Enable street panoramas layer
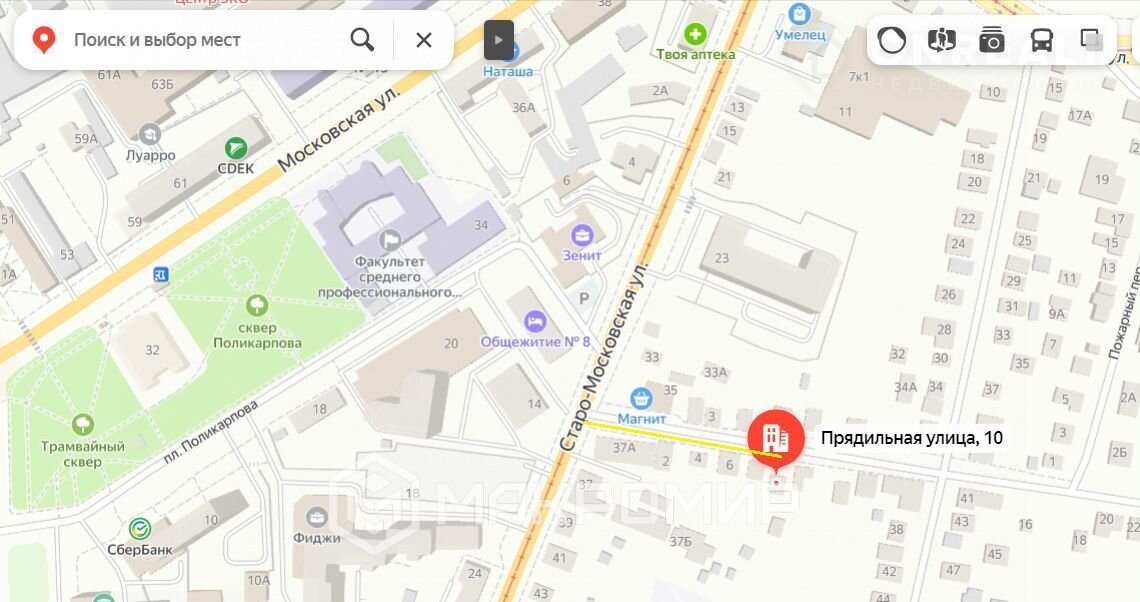 pyautogui.click(x=942, y=40)
